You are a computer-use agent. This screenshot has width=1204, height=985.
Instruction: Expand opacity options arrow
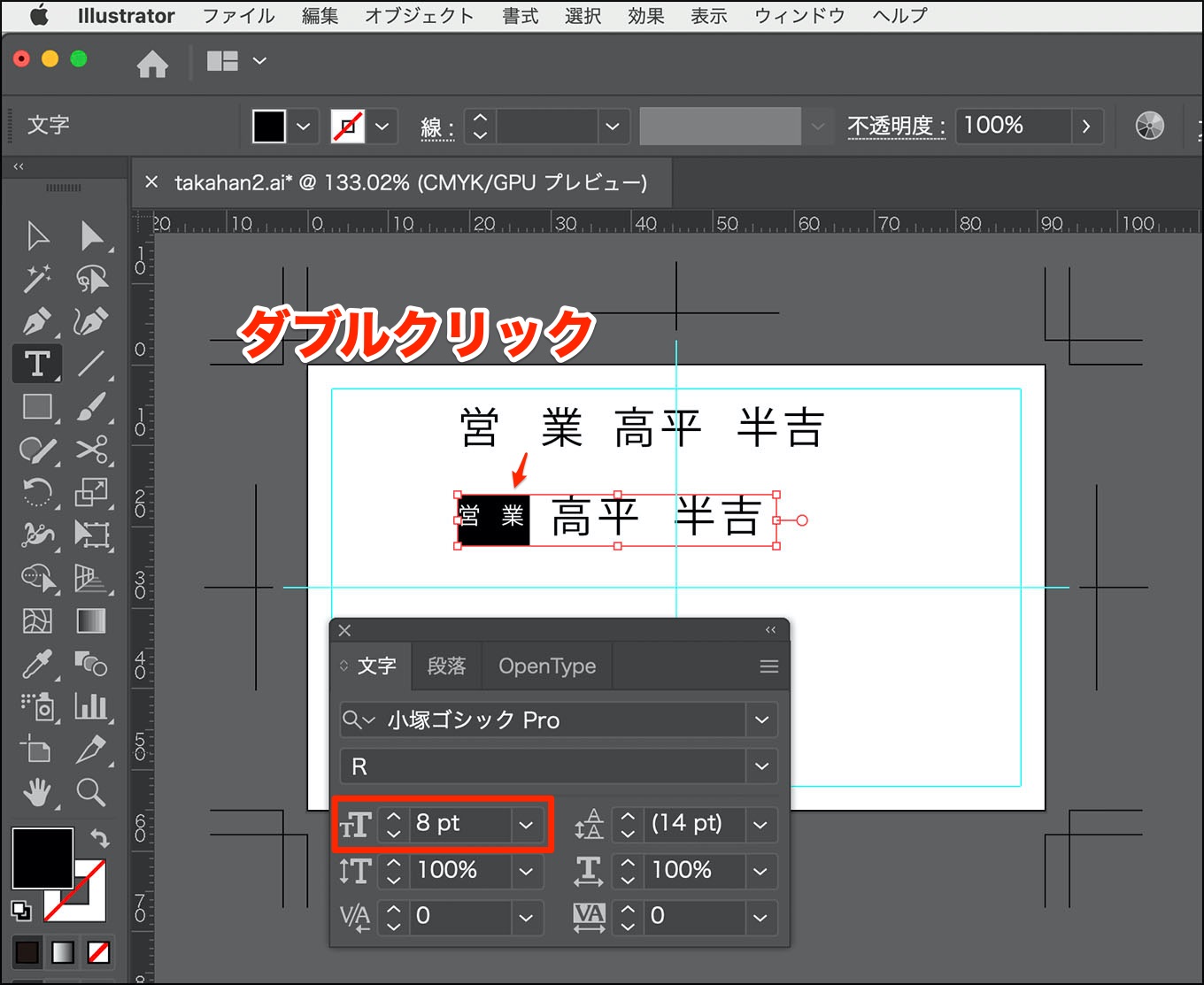(x=1086, y=127)
